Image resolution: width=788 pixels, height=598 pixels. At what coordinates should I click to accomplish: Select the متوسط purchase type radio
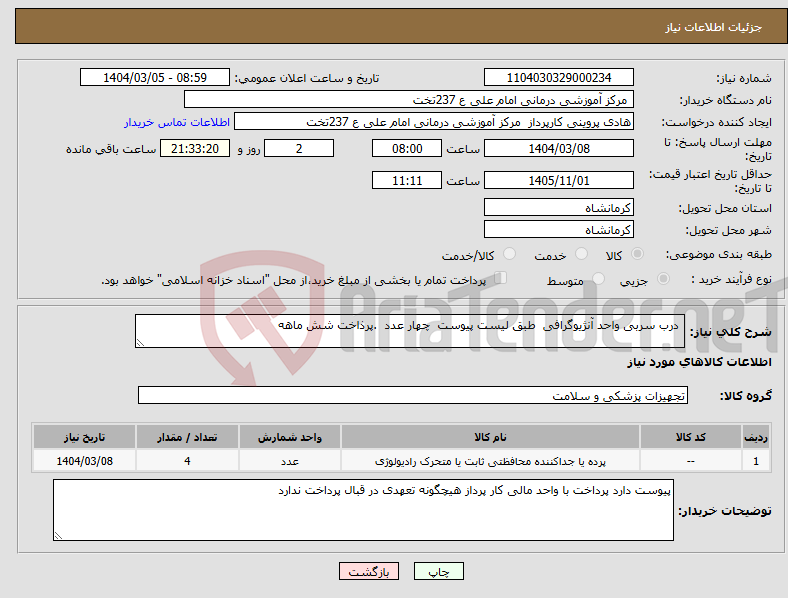599,278
